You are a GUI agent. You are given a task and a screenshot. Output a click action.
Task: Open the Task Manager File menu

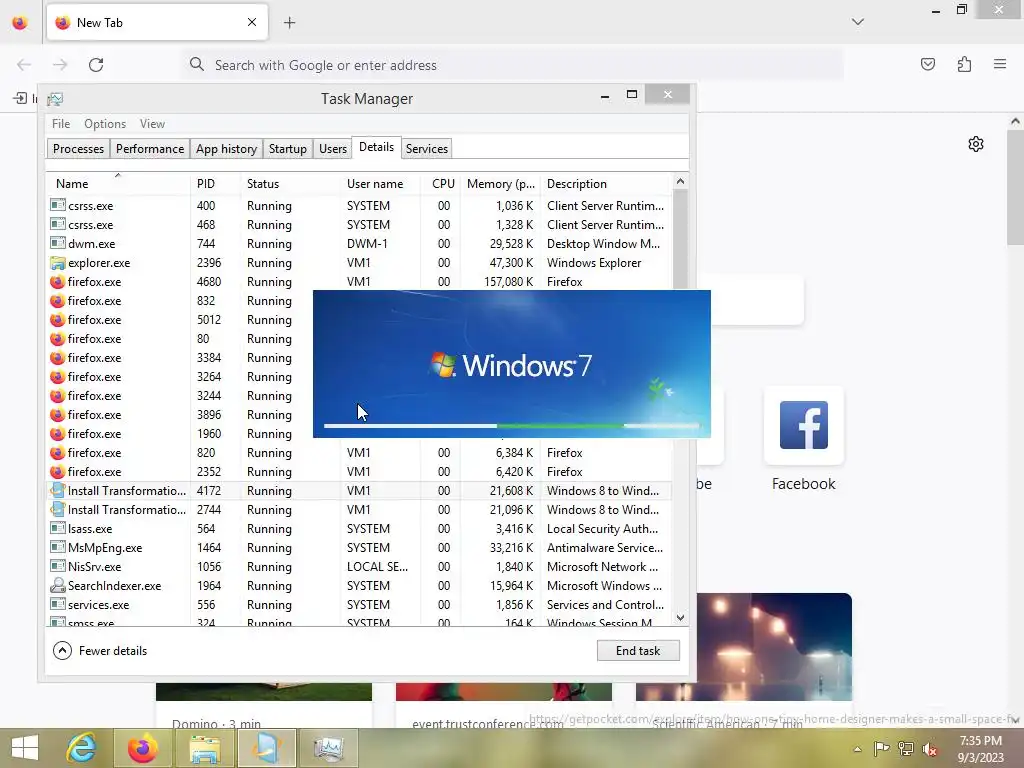[x=61, y=123]
